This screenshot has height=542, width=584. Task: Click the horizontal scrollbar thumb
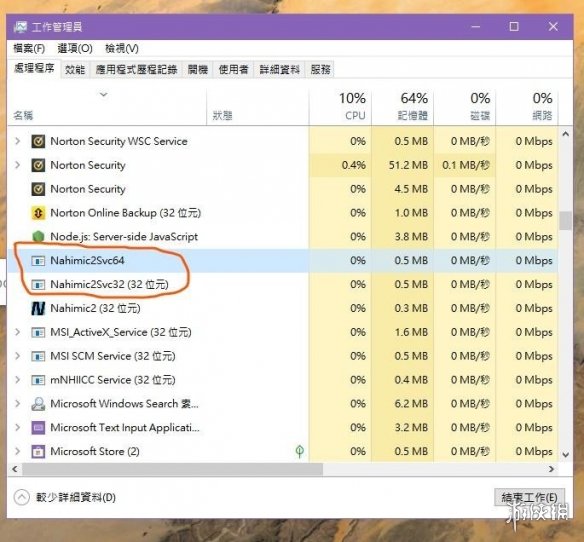click(x=172, y=469)
